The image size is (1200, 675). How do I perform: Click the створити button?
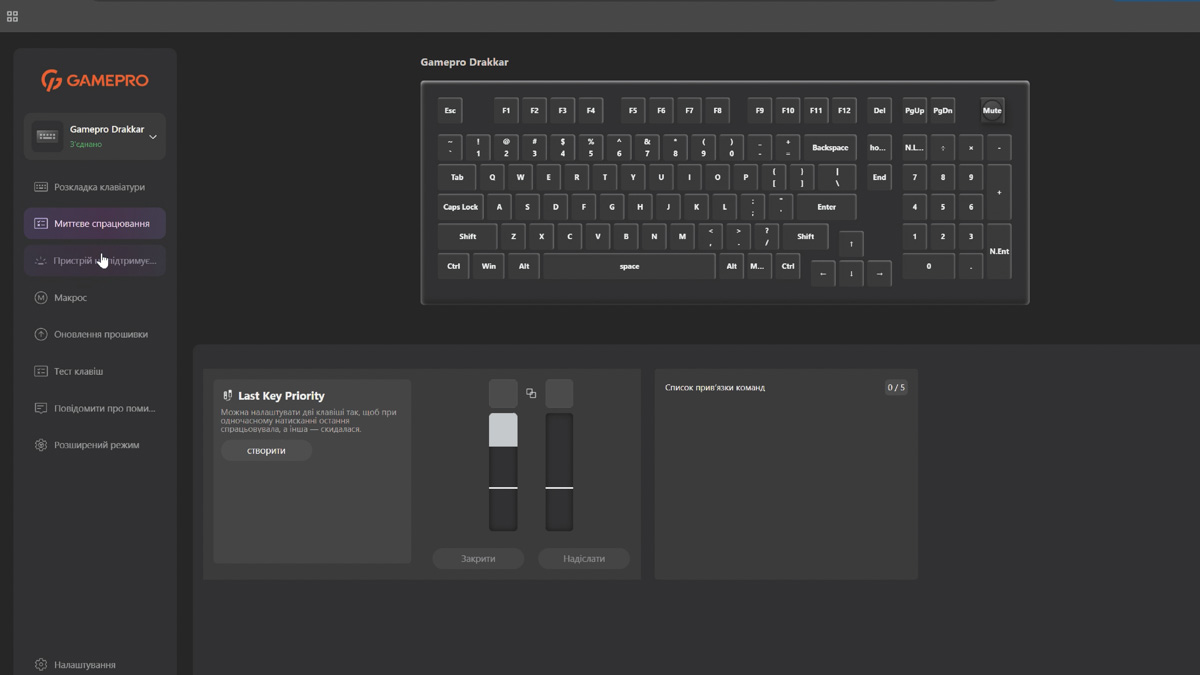[266, 451]
